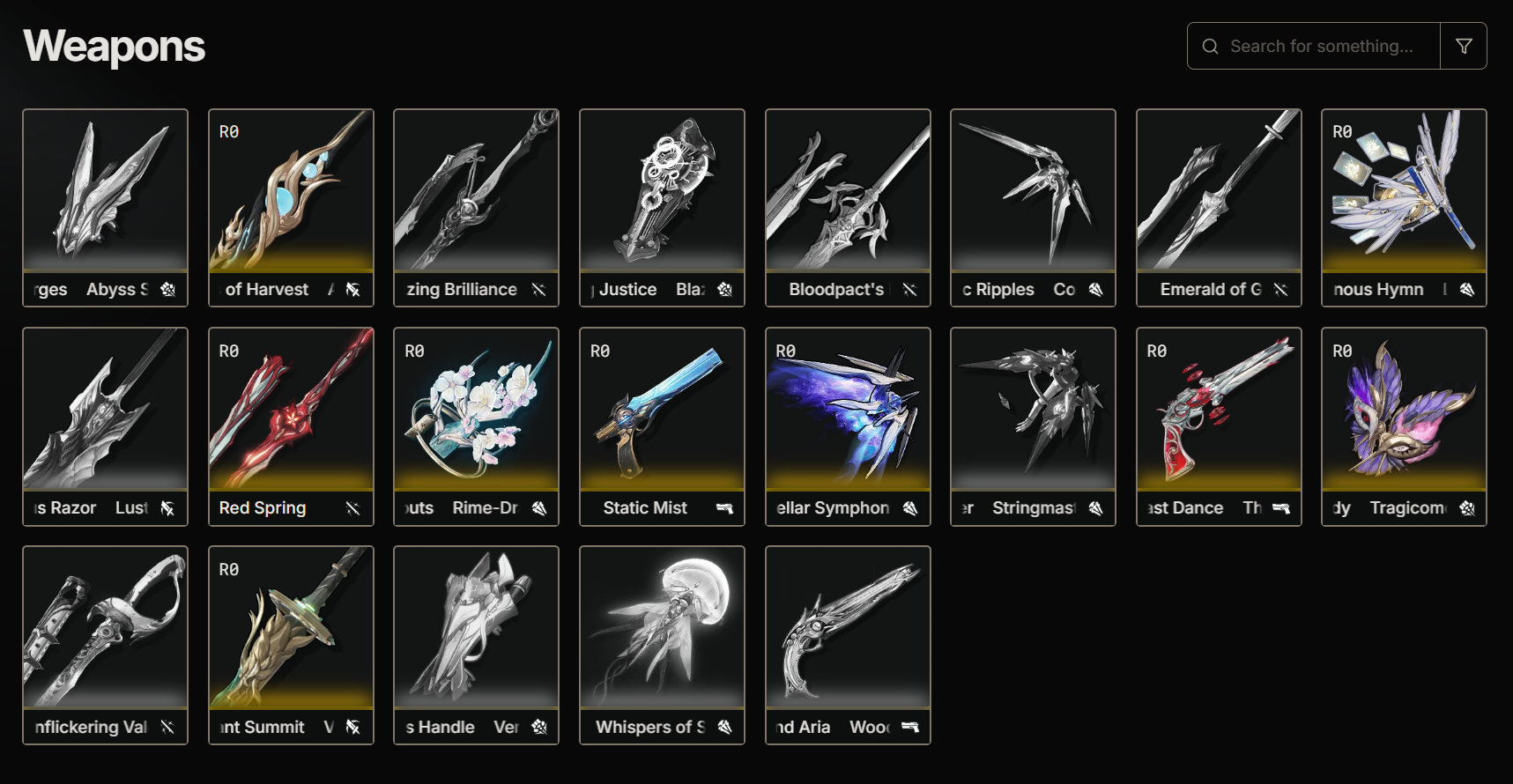Screen dimensions: 1513x784
Task: Click the search magnifier icon
Action: click(1211, 46)
